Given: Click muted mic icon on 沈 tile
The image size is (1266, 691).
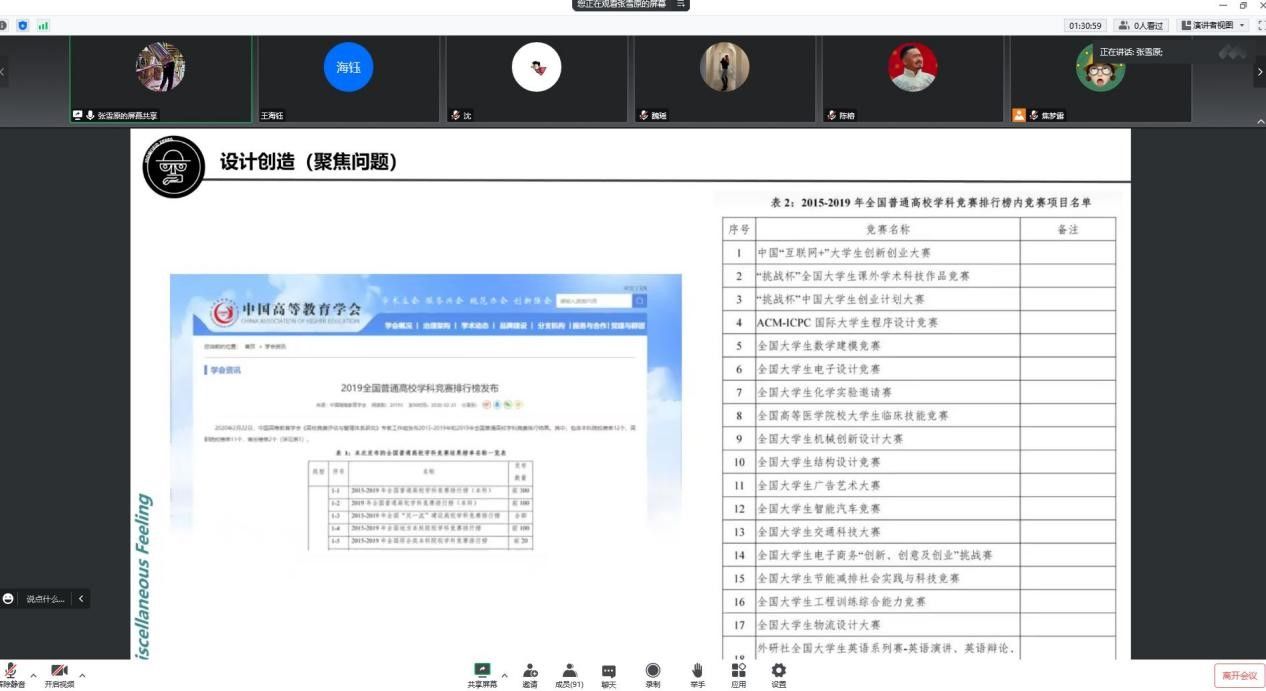Looking at the screenshot, I should 455,116.
